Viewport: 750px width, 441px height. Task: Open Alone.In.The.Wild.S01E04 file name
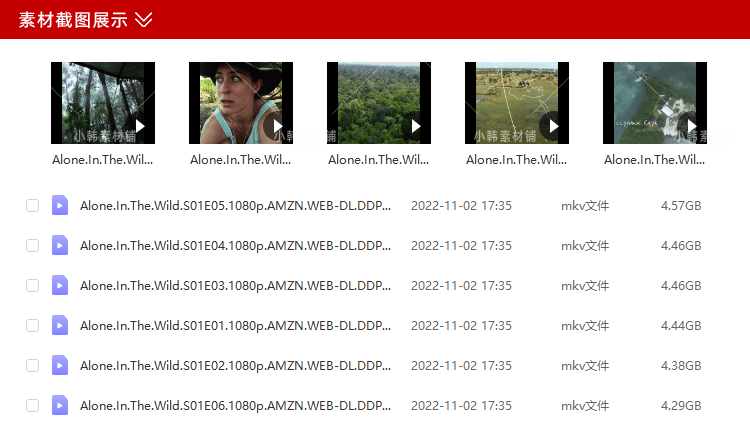235,246
